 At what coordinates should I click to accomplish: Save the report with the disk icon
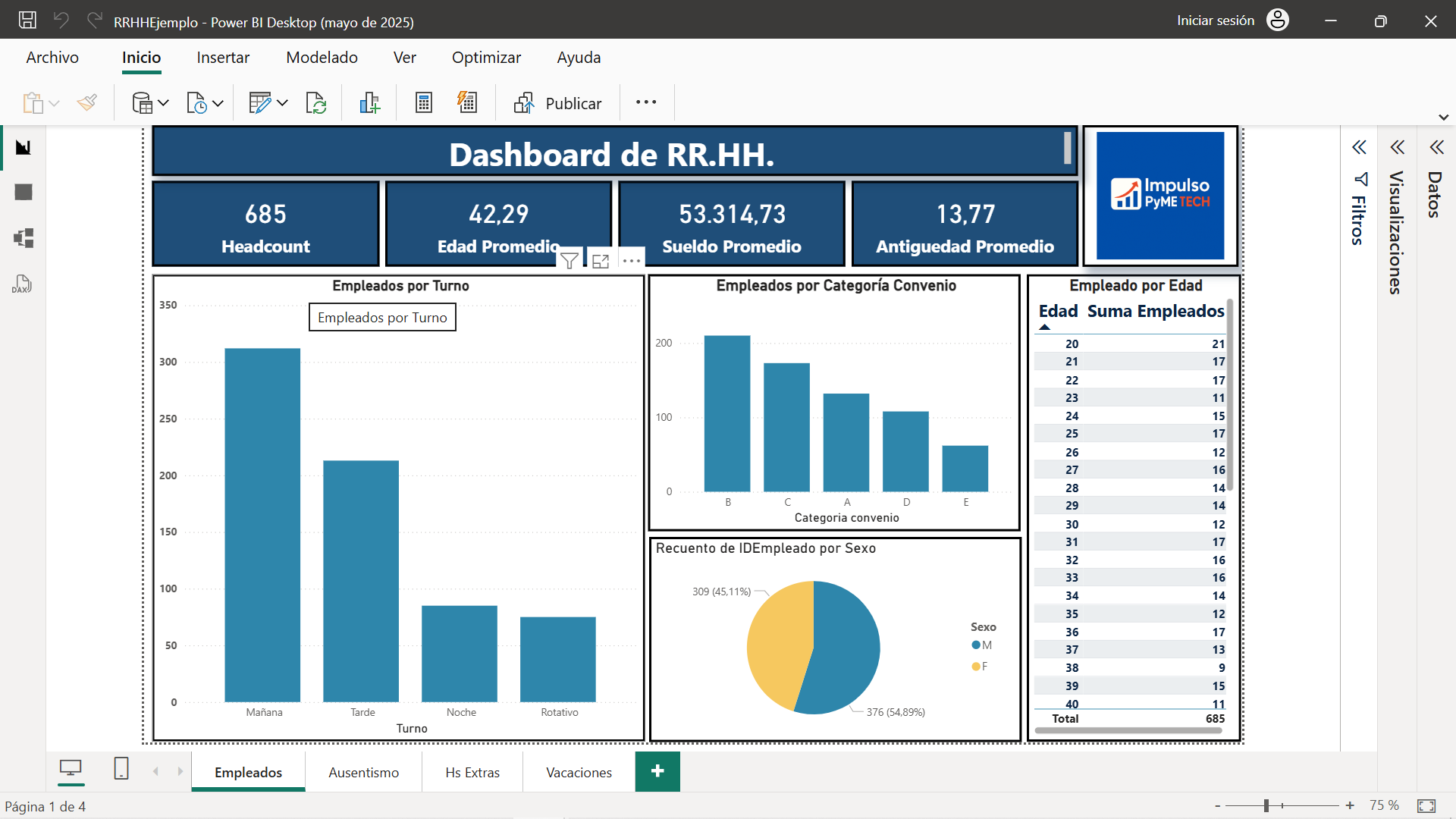(x=27, y=20)
